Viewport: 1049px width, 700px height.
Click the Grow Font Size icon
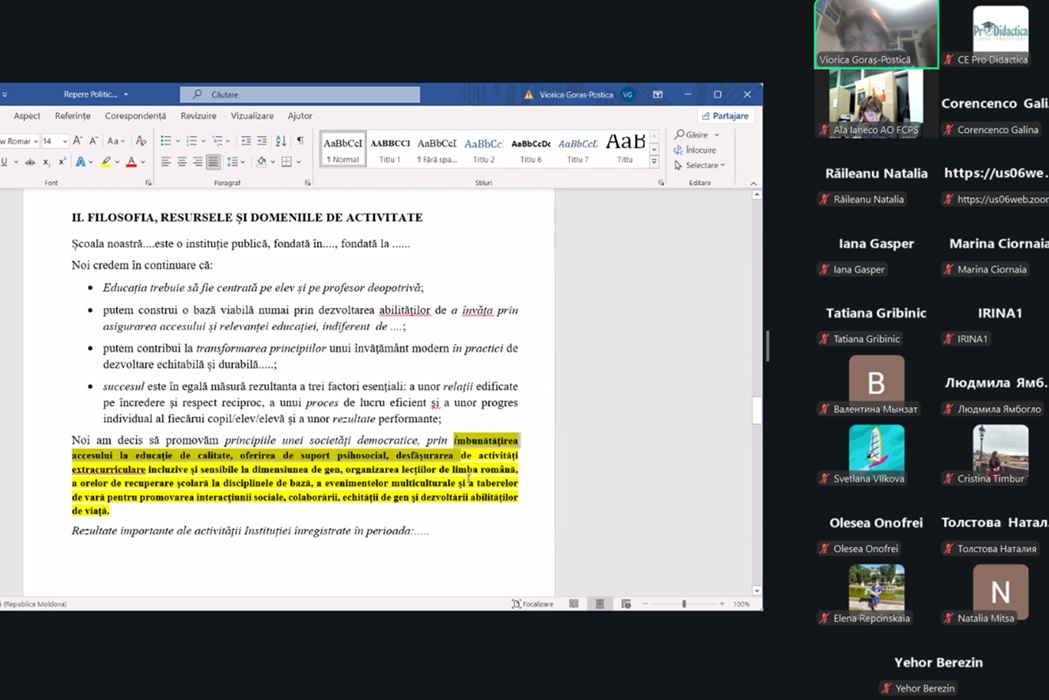click(77, 141)
